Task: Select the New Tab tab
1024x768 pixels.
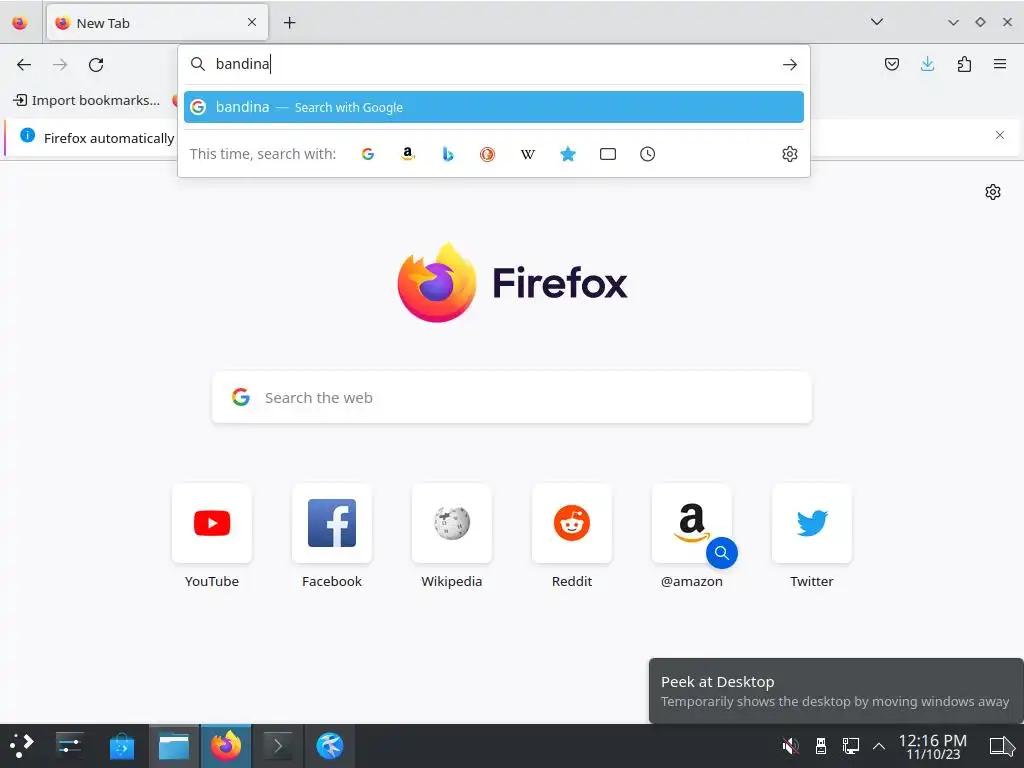Action: click(157, 23)
